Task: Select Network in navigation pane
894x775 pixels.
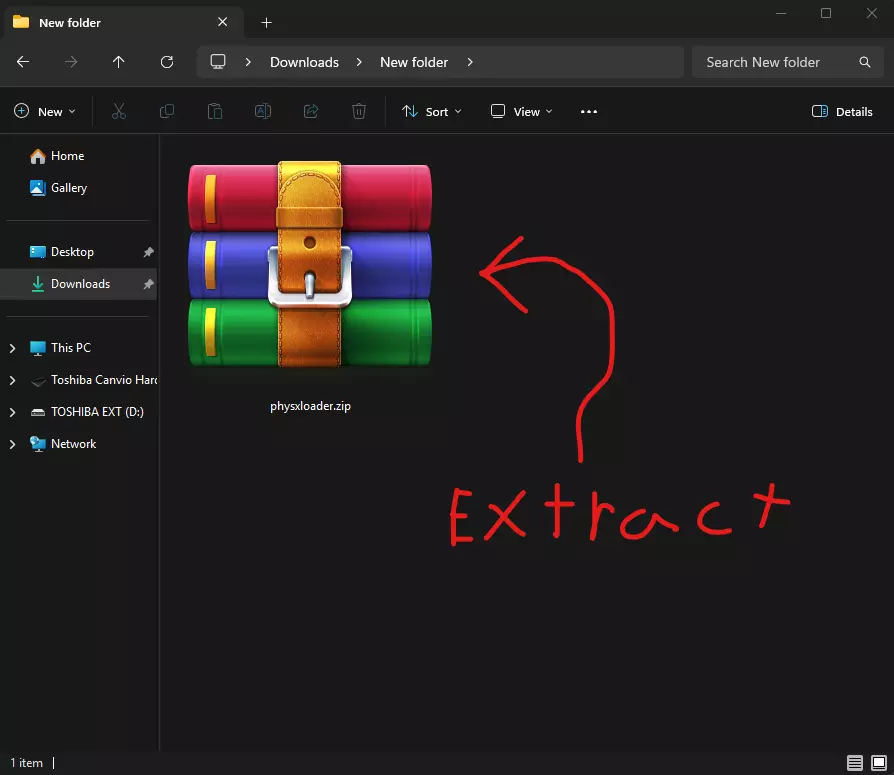Action: coord(78,444)
